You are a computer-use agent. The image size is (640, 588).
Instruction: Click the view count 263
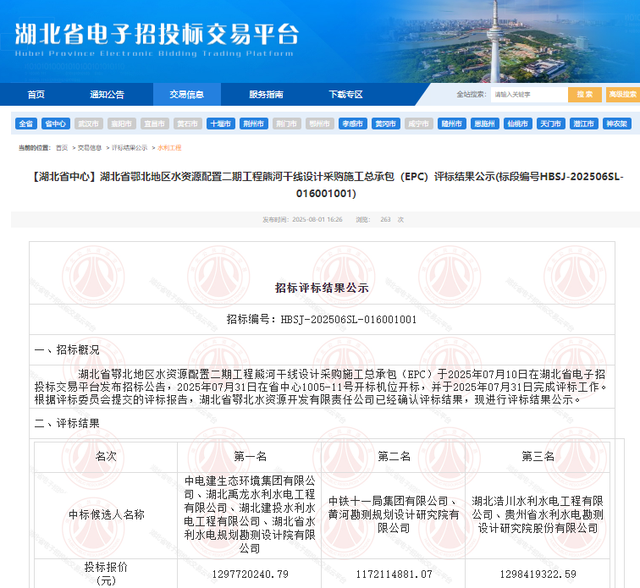coord(386,220)
